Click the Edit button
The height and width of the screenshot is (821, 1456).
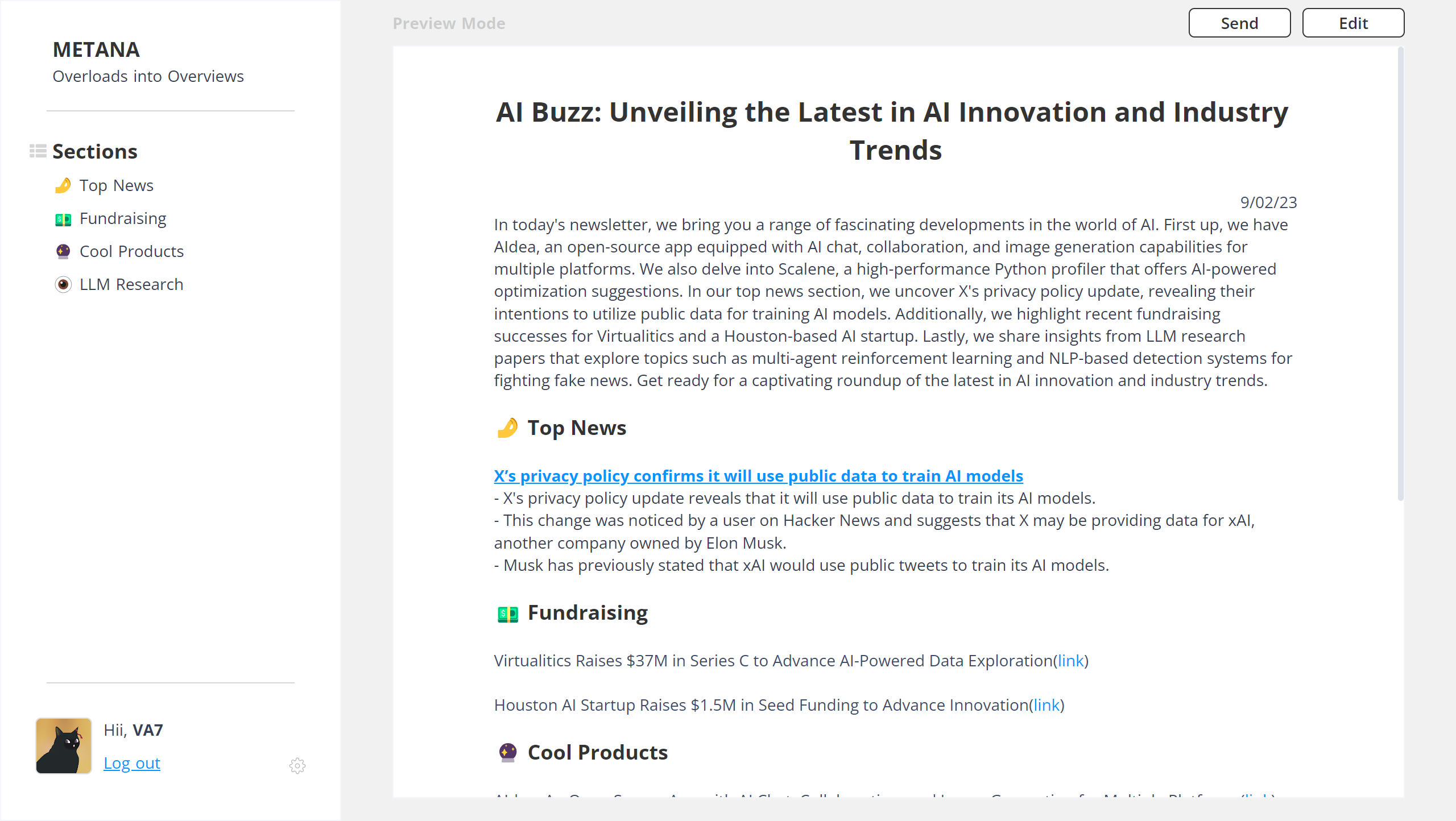(1352, 23)
